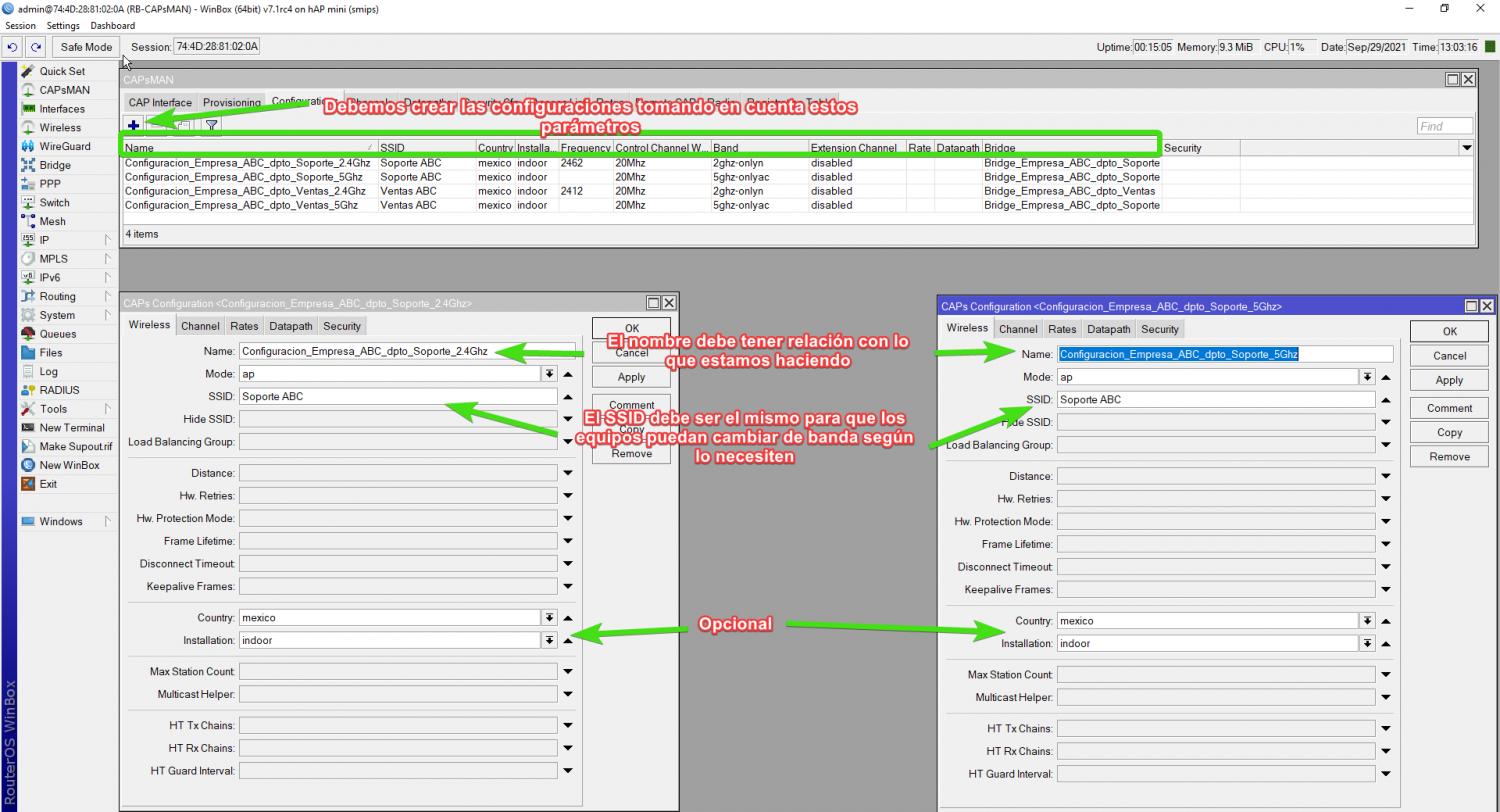Viewport: 1500px width, 812px height.
Task: Expand the Tools submenu in the sidebar
Action: point(107,409)
